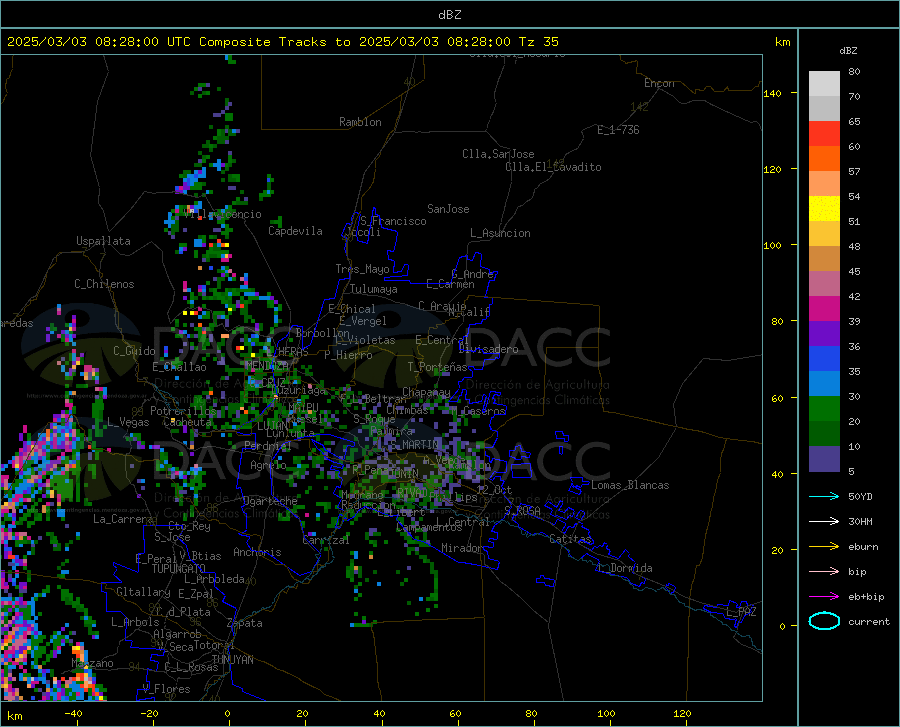Viewport: 900px width, 727px height.
Task: Click the cyan current ellipse legend icon
Action: (x=824, y=621)
